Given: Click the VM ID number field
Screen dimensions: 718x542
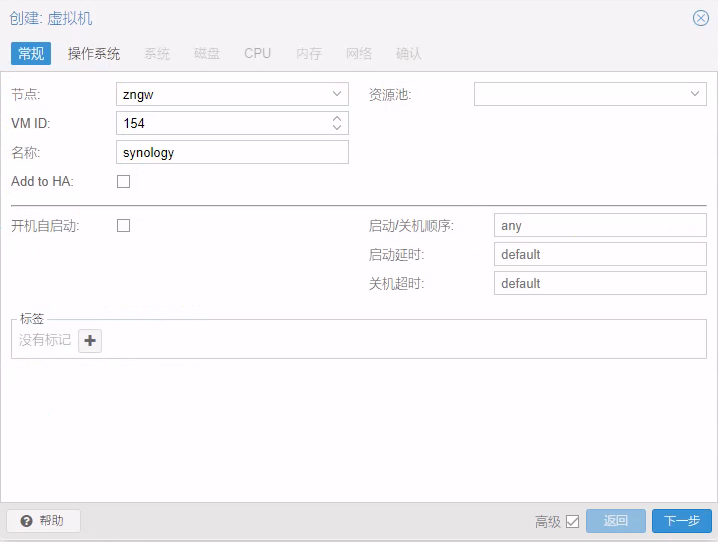Looking at the screenshot, I should tap(220, 123).
